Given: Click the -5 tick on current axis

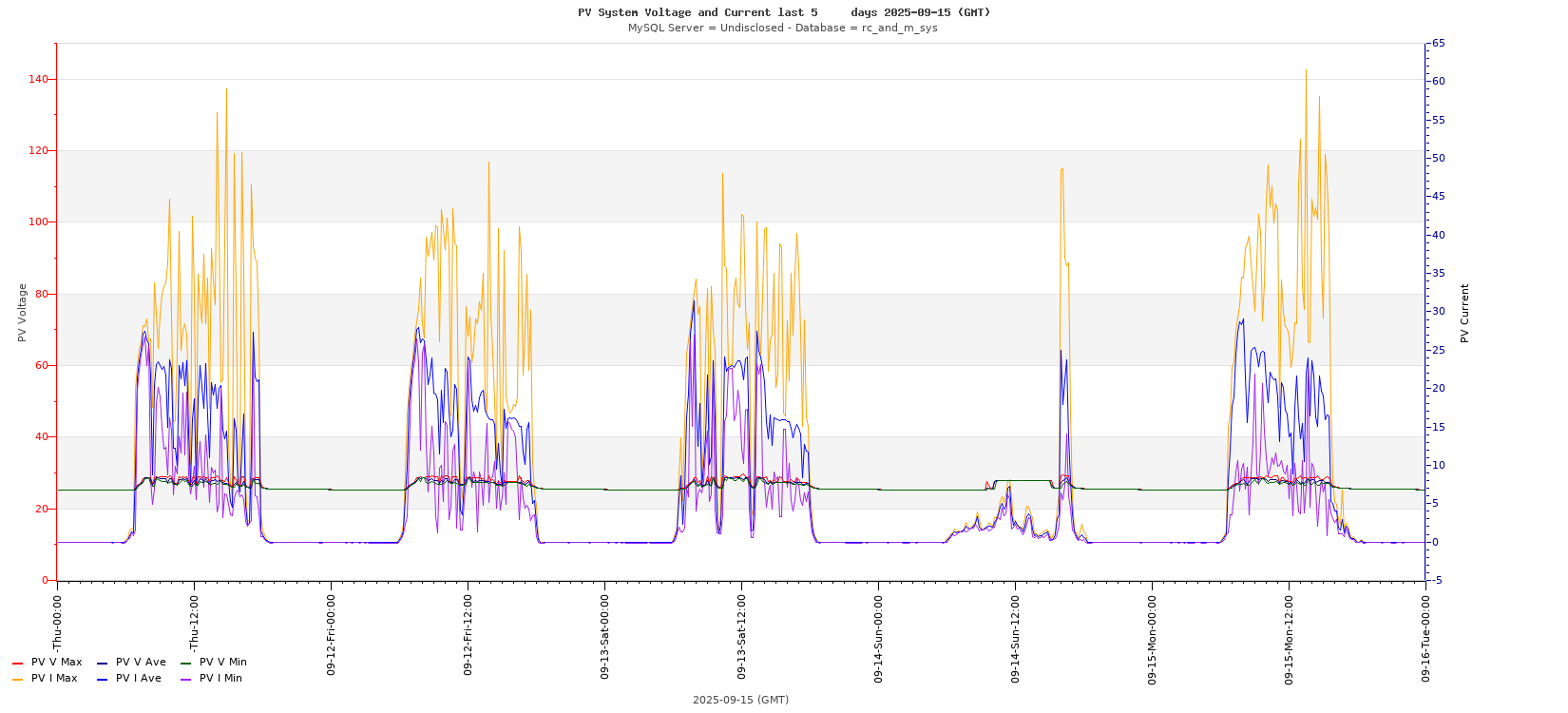Looking at the screenshot, I should click(x=1439, y=580).
